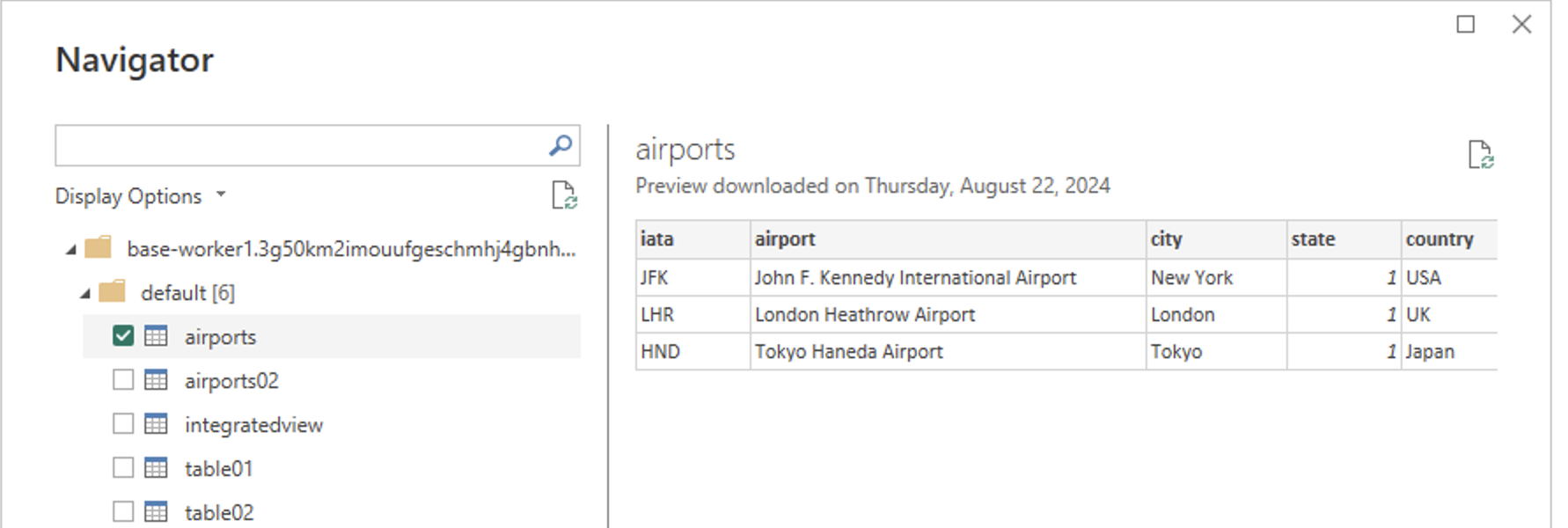Click the search magnifier icon
1568x528 pixels.
click(x=561, y=145)
